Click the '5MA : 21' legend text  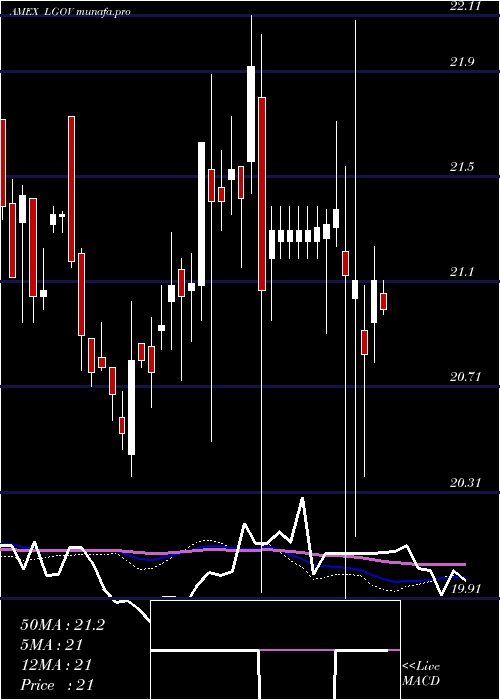coord(52,645)
